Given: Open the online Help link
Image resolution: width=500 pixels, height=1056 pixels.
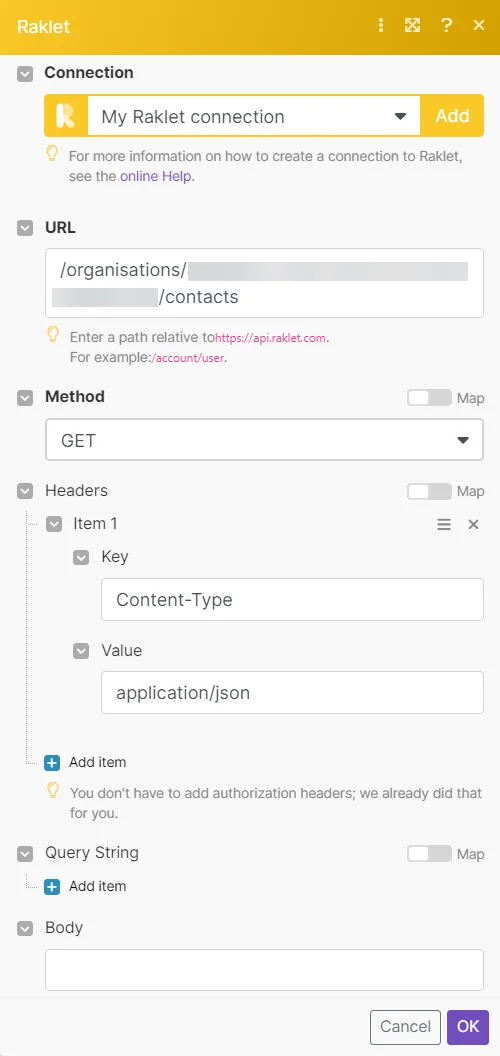Looking at the screenshot, I should (x=156, y=176).
